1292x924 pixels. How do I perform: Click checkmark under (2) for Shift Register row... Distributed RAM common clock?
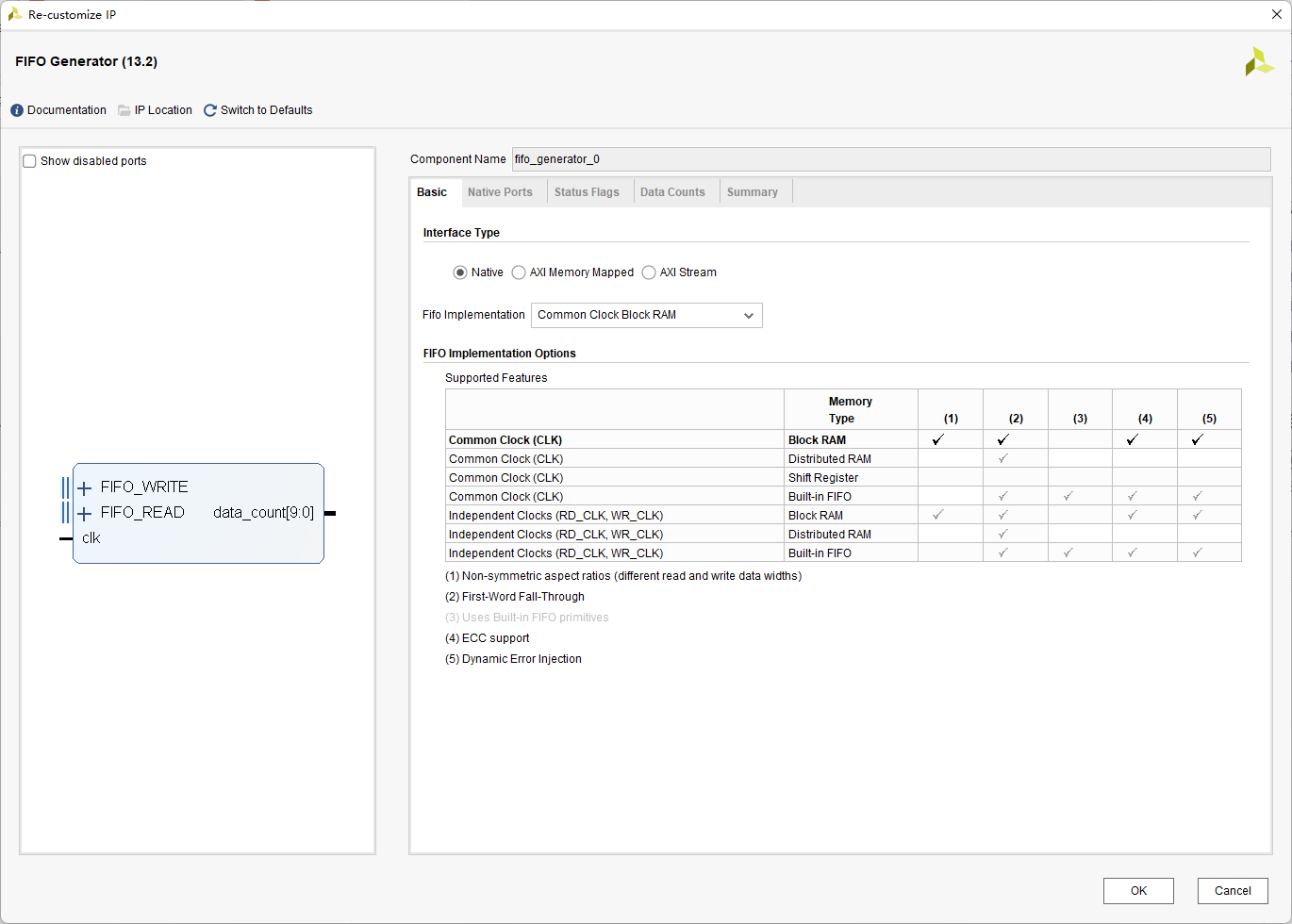click(x=1002, y=459)
